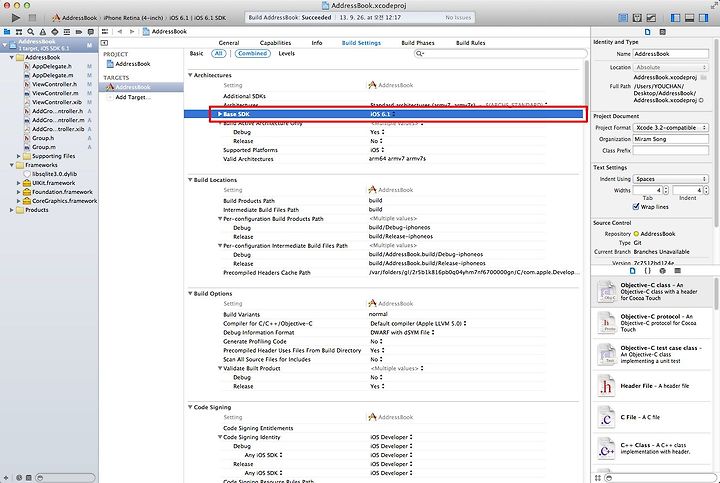
Task: Switch to the Capabilities tab
Action: pyautogui.click(x=276, y=43)
